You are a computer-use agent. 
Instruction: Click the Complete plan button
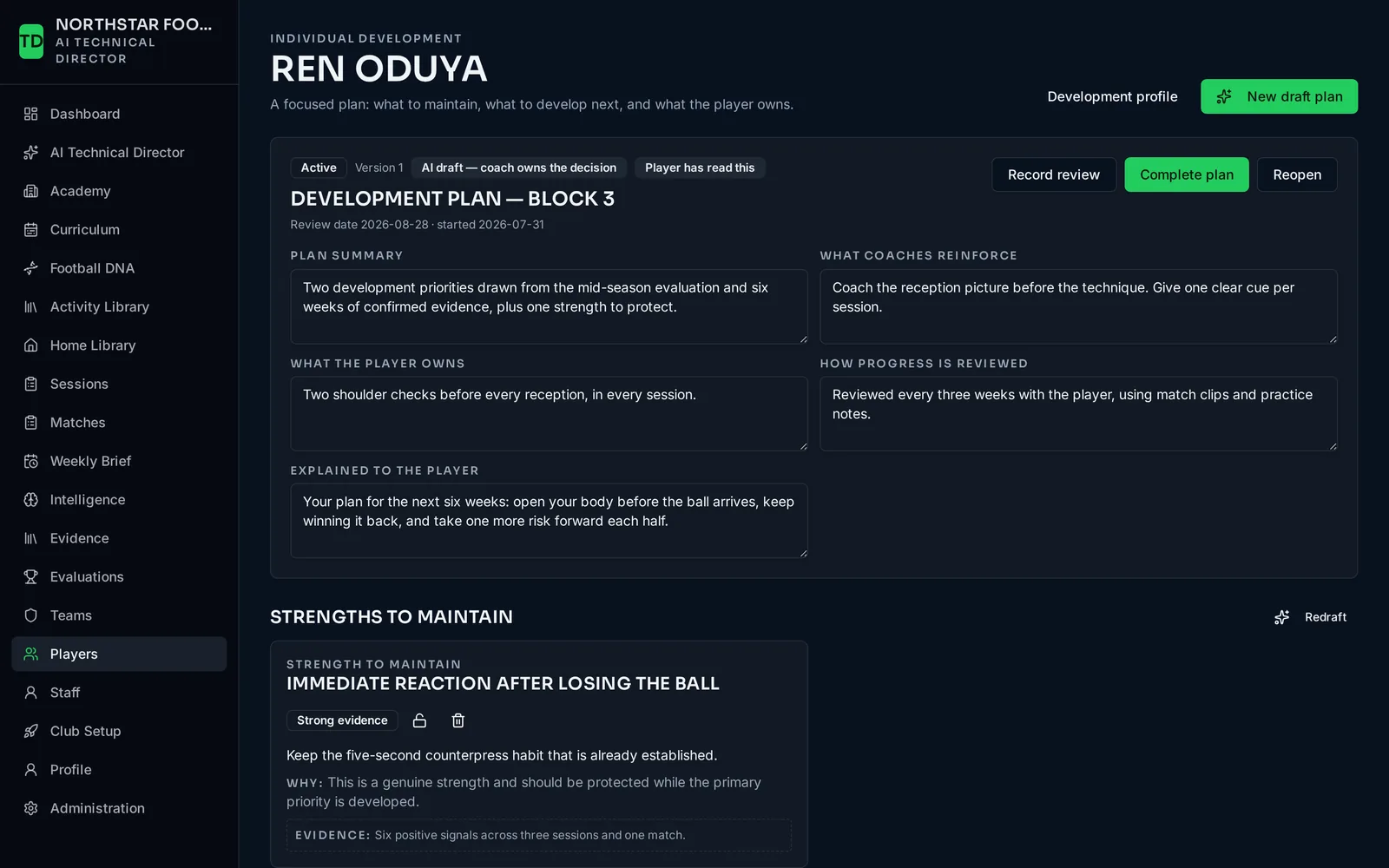(x=1186, y=174)
